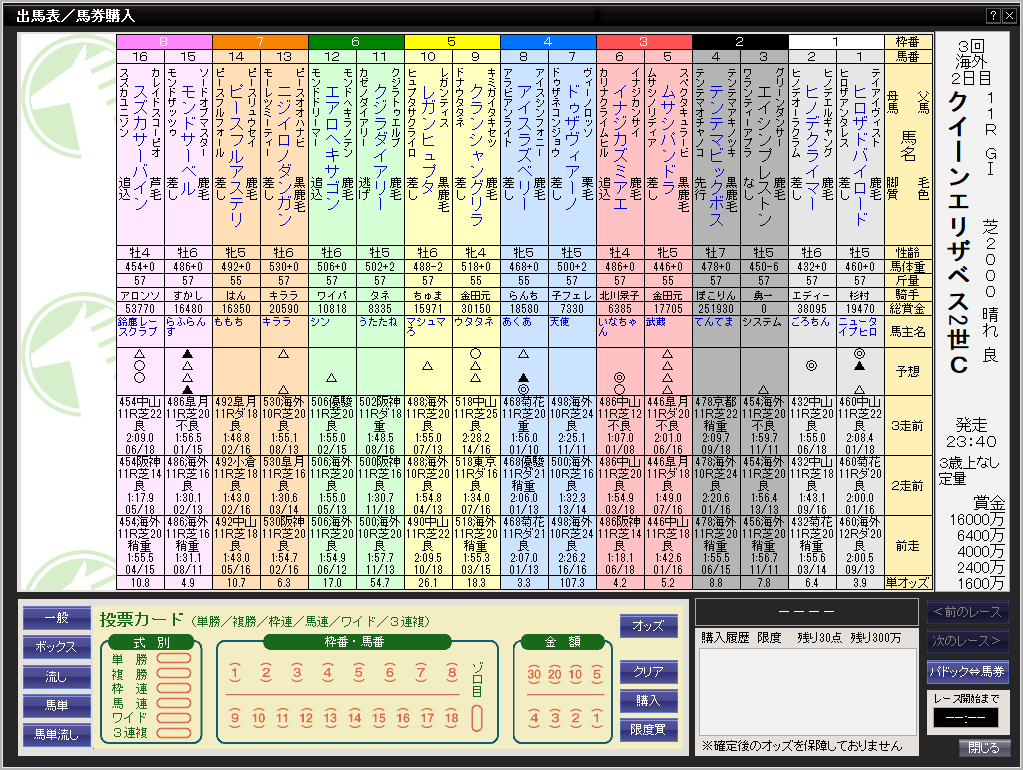Viewport: 1023px width, 770px height.
Task: Select the ワイド bet type oval
Action: click(x=174, y=718)
